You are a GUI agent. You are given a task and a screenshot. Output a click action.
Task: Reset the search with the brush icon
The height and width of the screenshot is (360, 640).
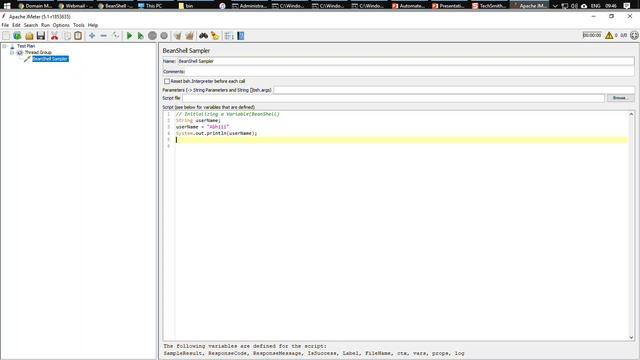(x=215, y=36)
